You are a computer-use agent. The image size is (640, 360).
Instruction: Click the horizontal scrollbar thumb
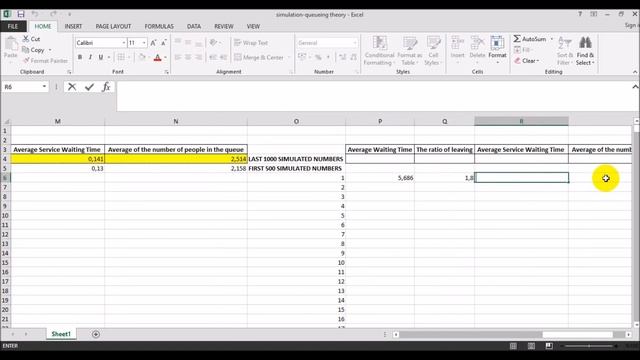pos(577,334)
